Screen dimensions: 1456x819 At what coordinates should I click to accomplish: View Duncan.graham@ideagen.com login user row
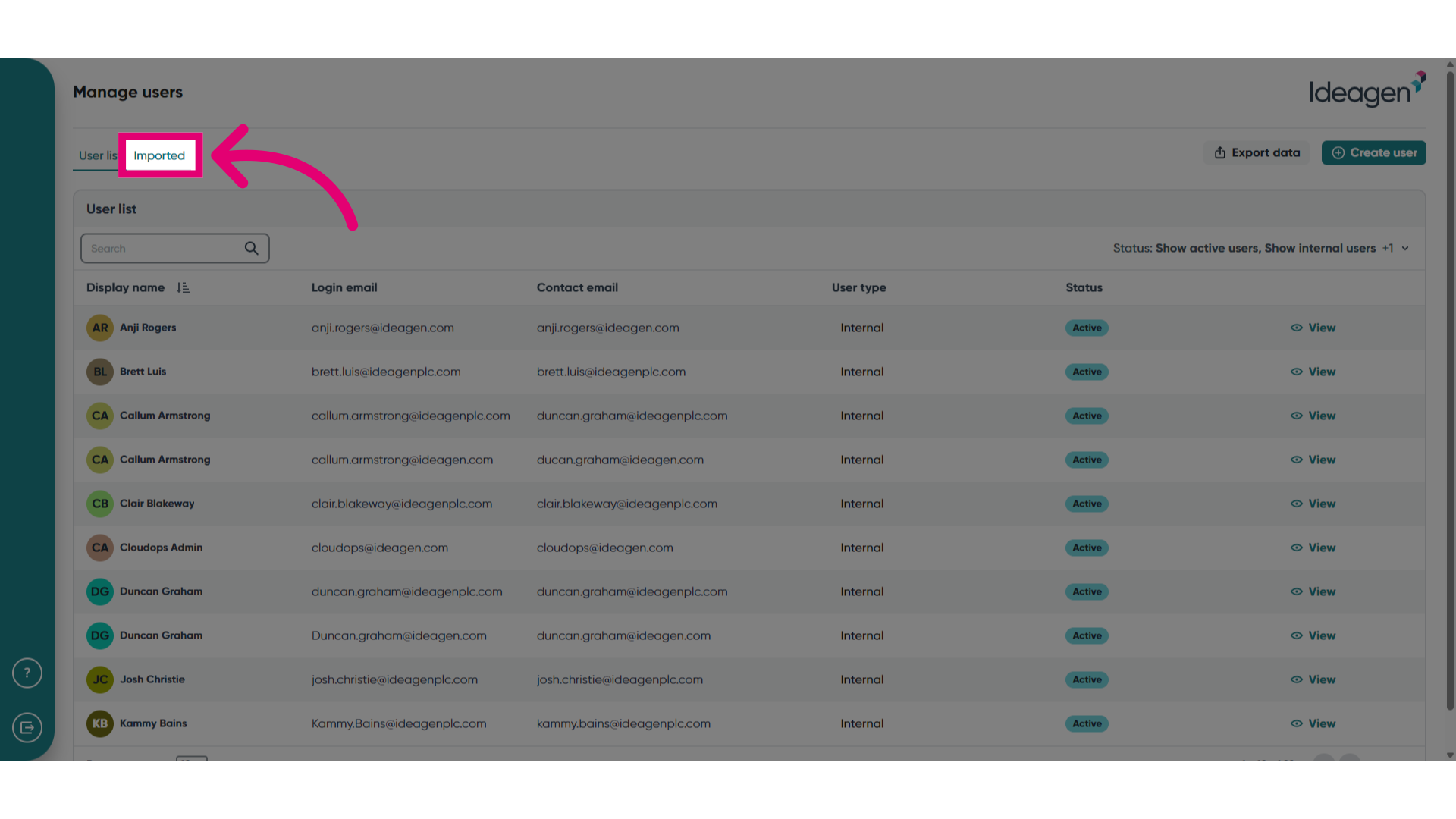pyautogui.click(x=1313, y=635)
